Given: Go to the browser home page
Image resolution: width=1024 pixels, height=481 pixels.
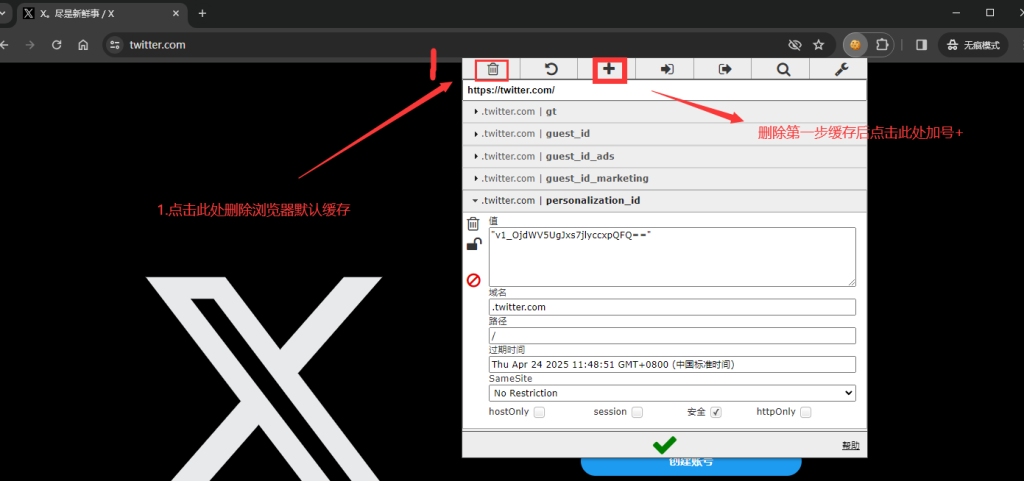Looking at the screenshot, I should 83,45.
